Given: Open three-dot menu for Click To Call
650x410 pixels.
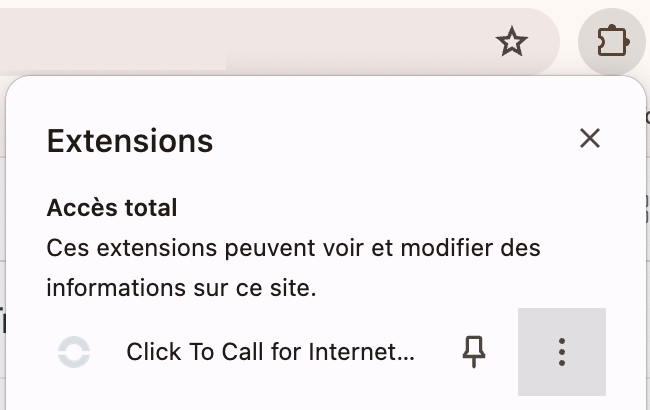Looking at the screenshot, I should point(562,352).
